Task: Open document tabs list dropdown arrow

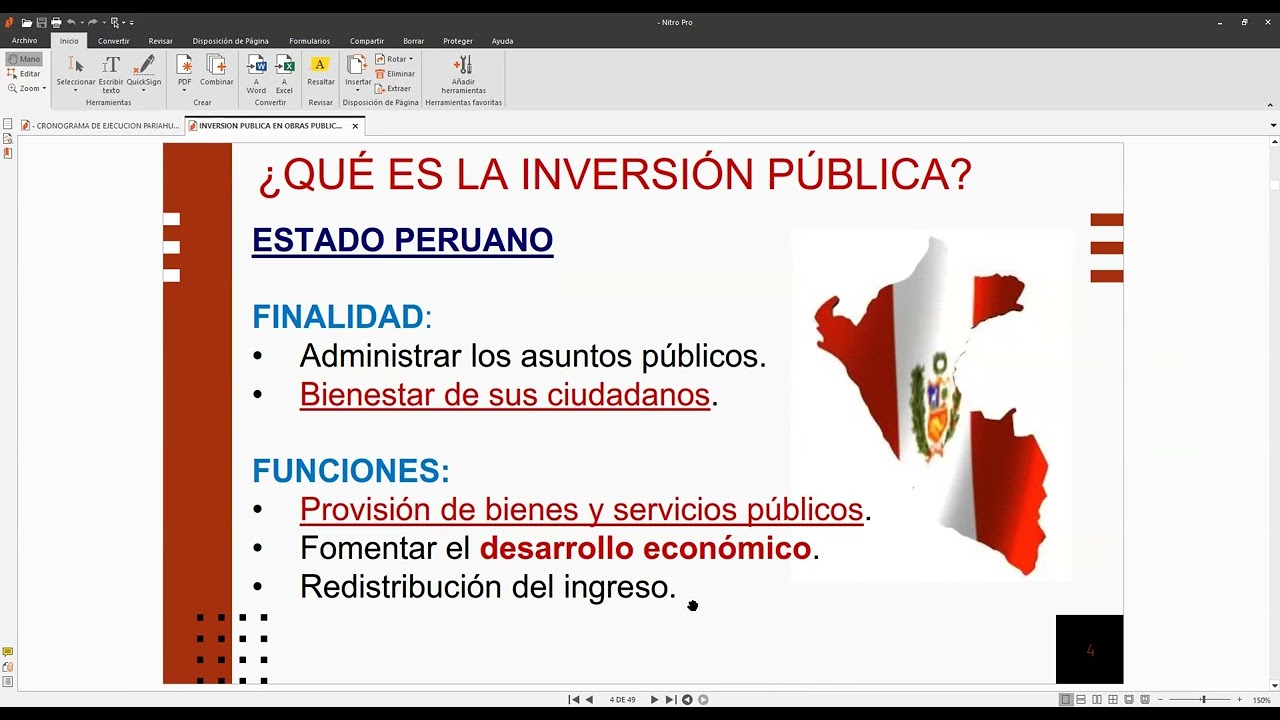Action: click(1273, 126)
